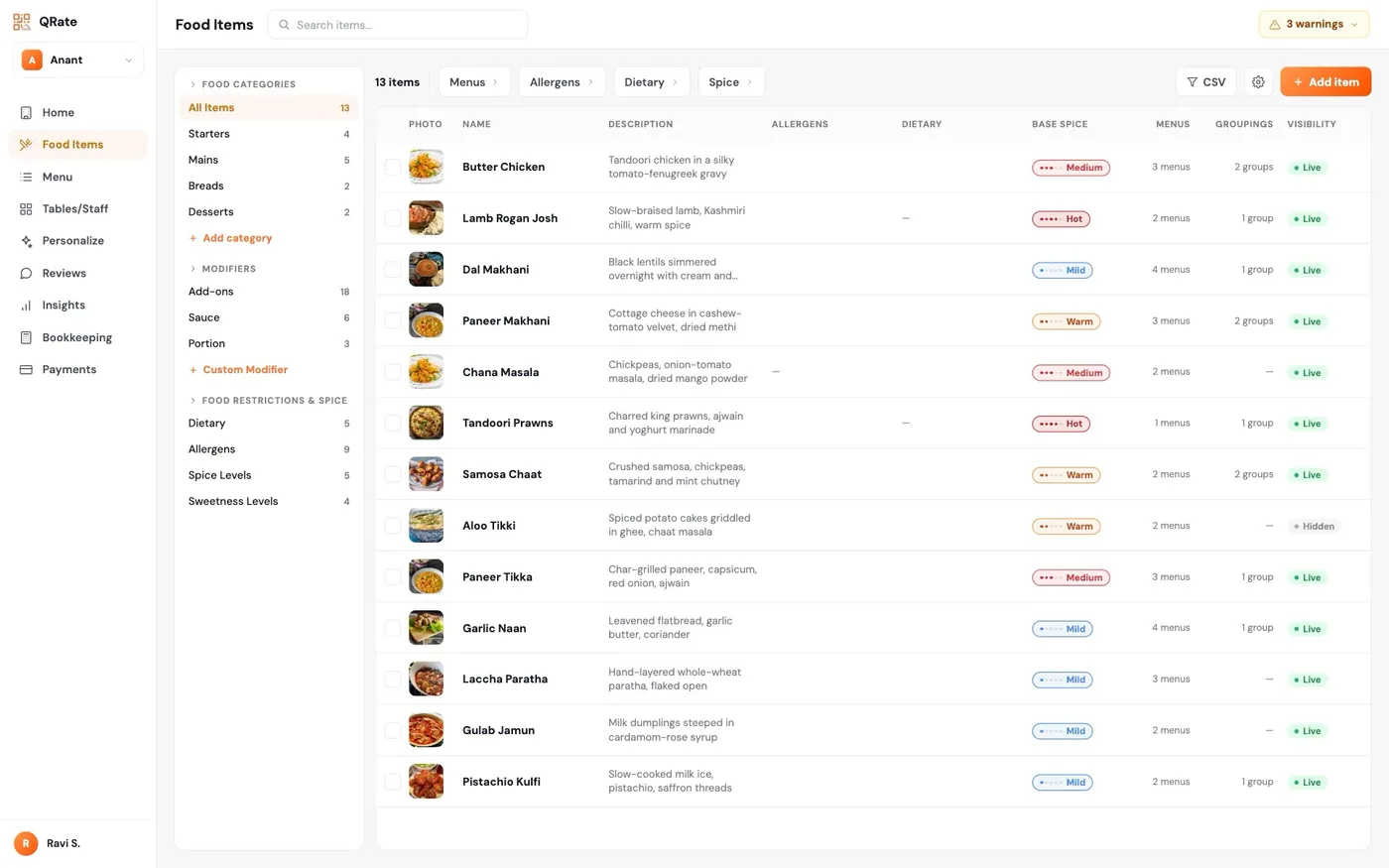The width and height of the screenshot is (1389, 868).
Task: Click the search magnifier icon
Action: tap(284, 25)
